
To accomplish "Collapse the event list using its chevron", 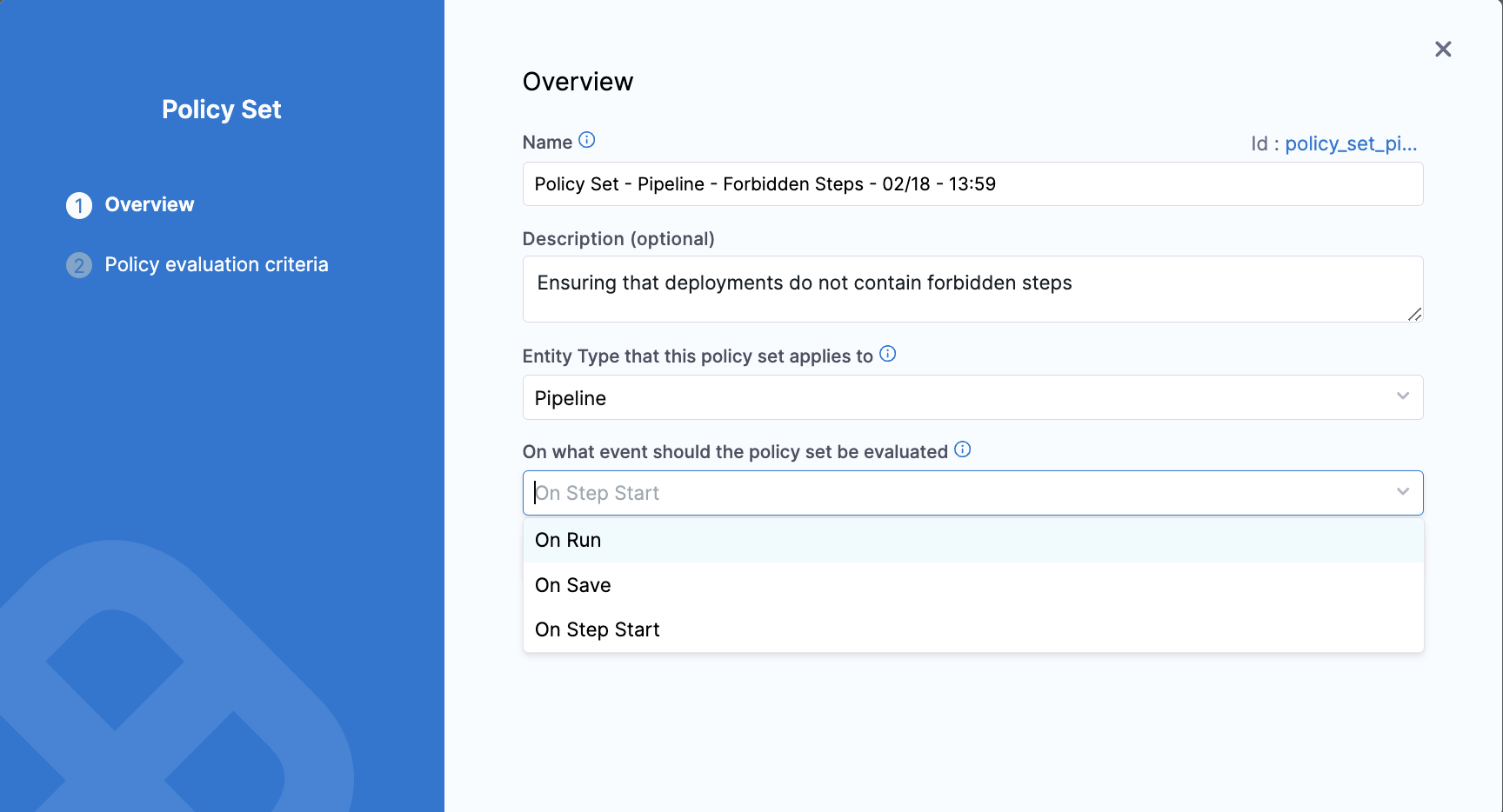I will pyautogui.click(x=1402, y=492).
